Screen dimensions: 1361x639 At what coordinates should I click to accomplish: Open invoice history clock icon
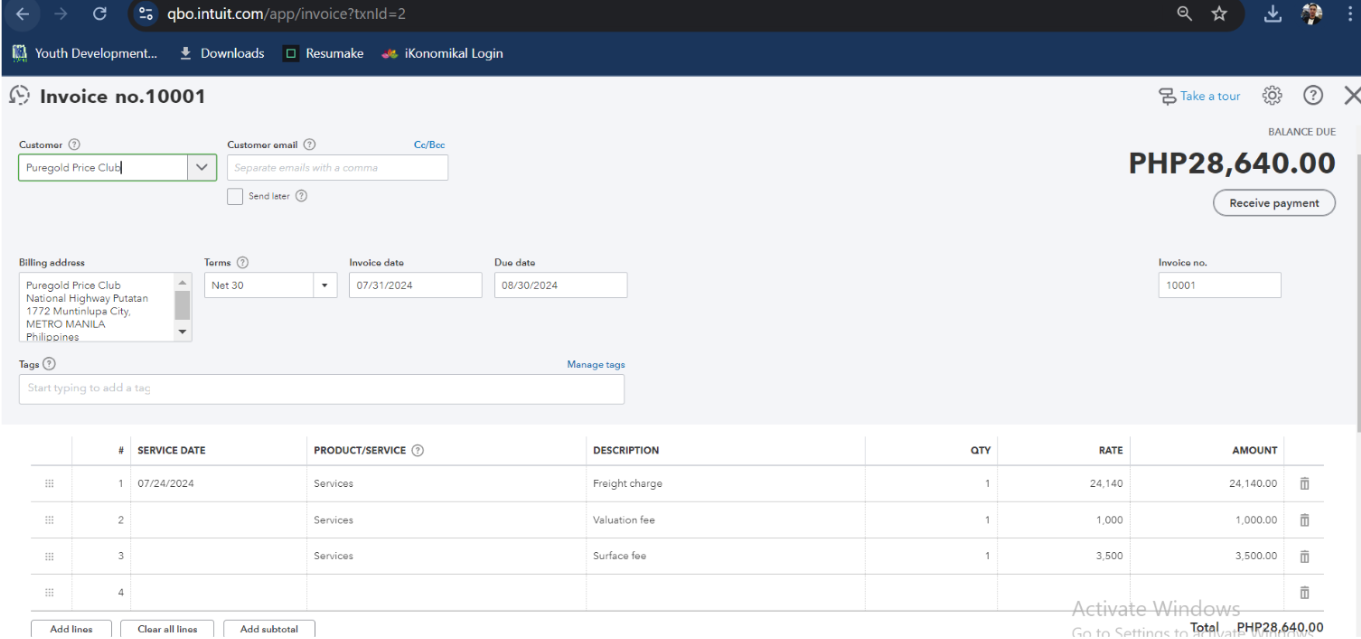tap(21, 96)
